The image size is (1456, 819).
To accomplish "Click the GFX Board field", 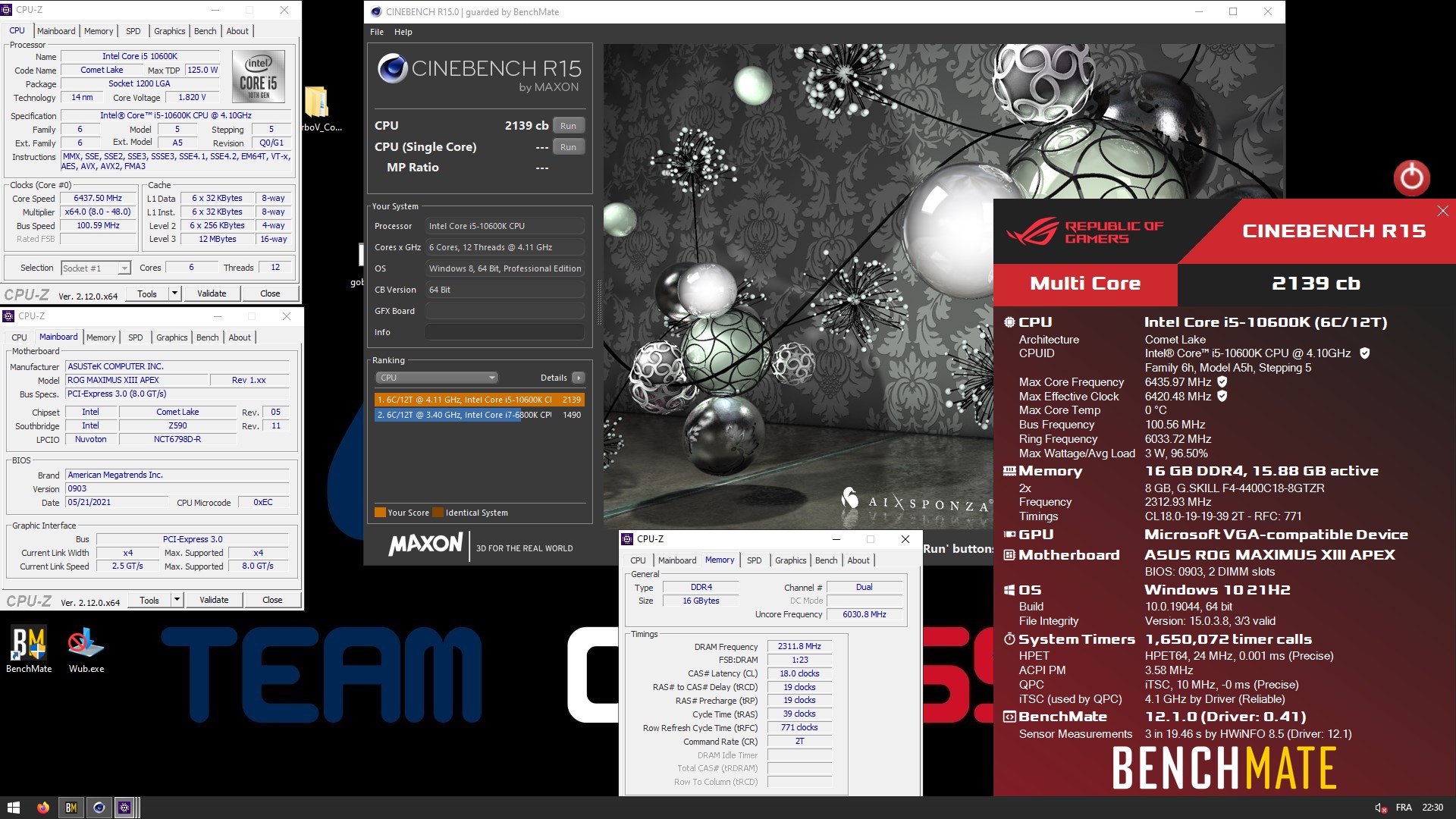I will (505, 311).
